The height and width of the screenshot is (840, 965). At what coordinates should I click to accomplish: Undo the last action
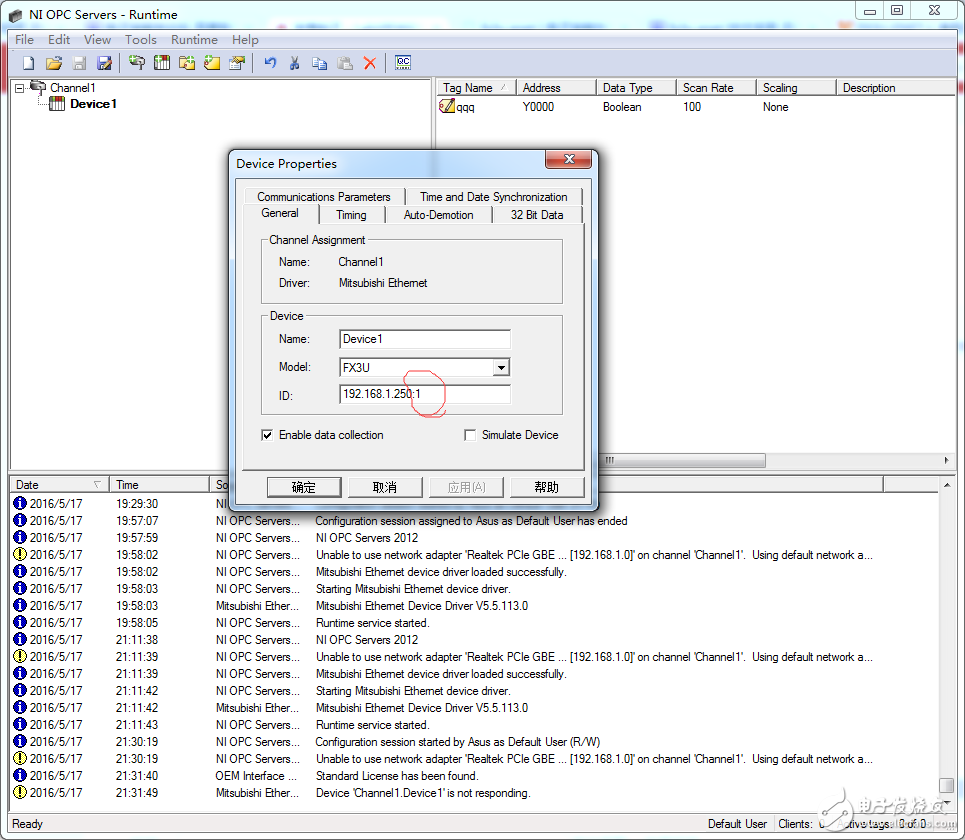(x=270, y=63)
